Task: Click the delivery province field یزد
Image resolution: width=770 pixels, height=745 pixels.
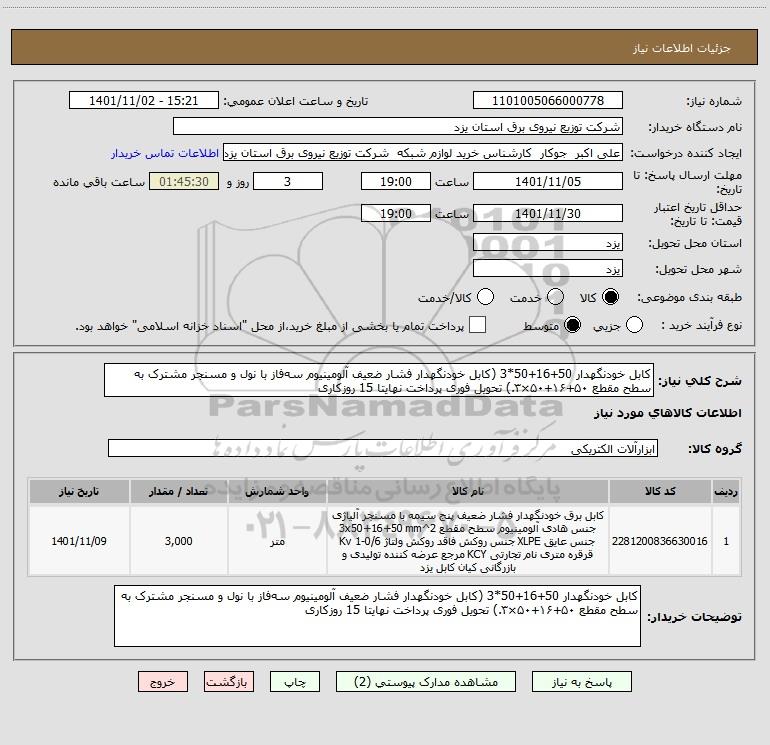Action: [x=548, y=243]
